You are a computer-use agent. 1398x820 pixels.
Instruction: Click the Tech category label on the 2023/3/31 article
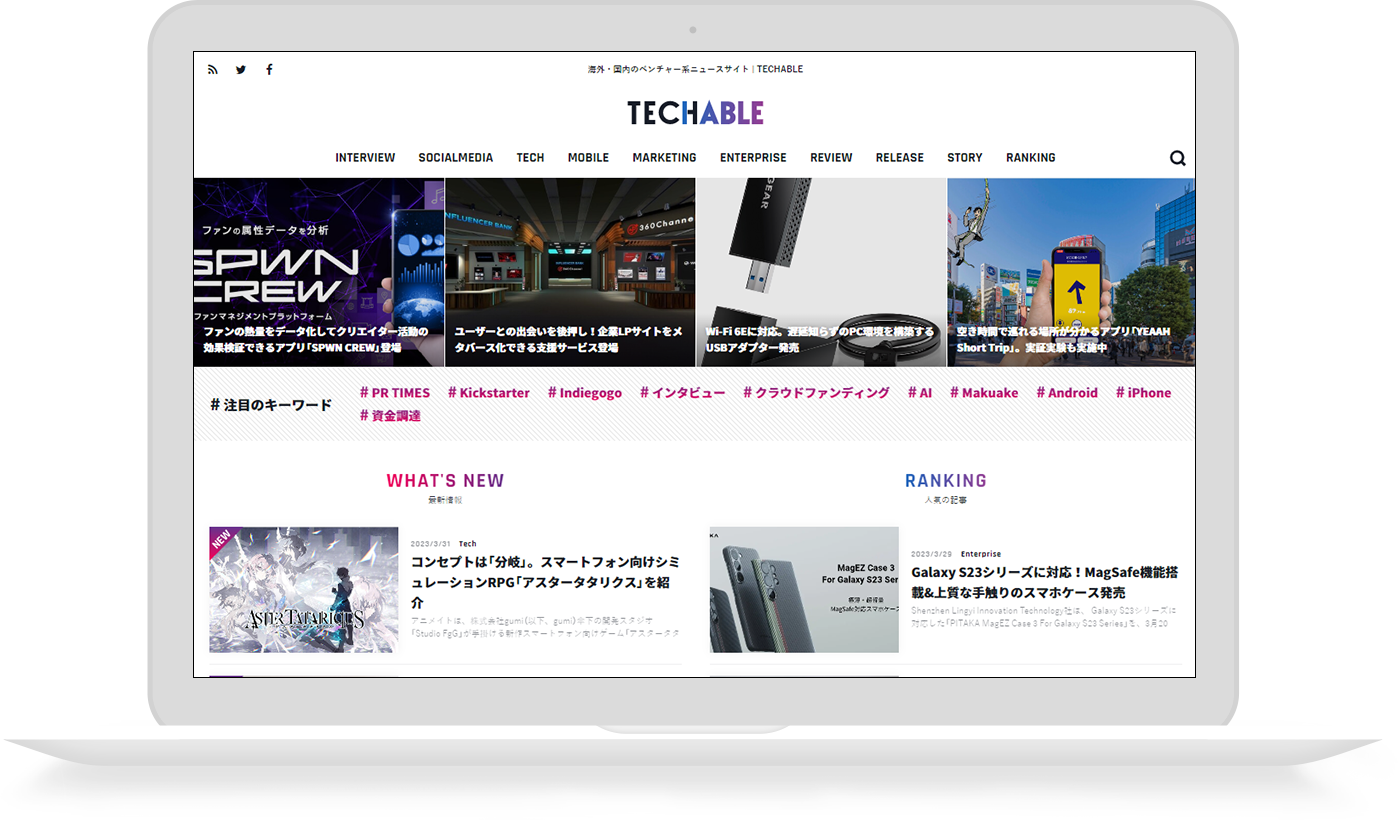pos(468,544)
